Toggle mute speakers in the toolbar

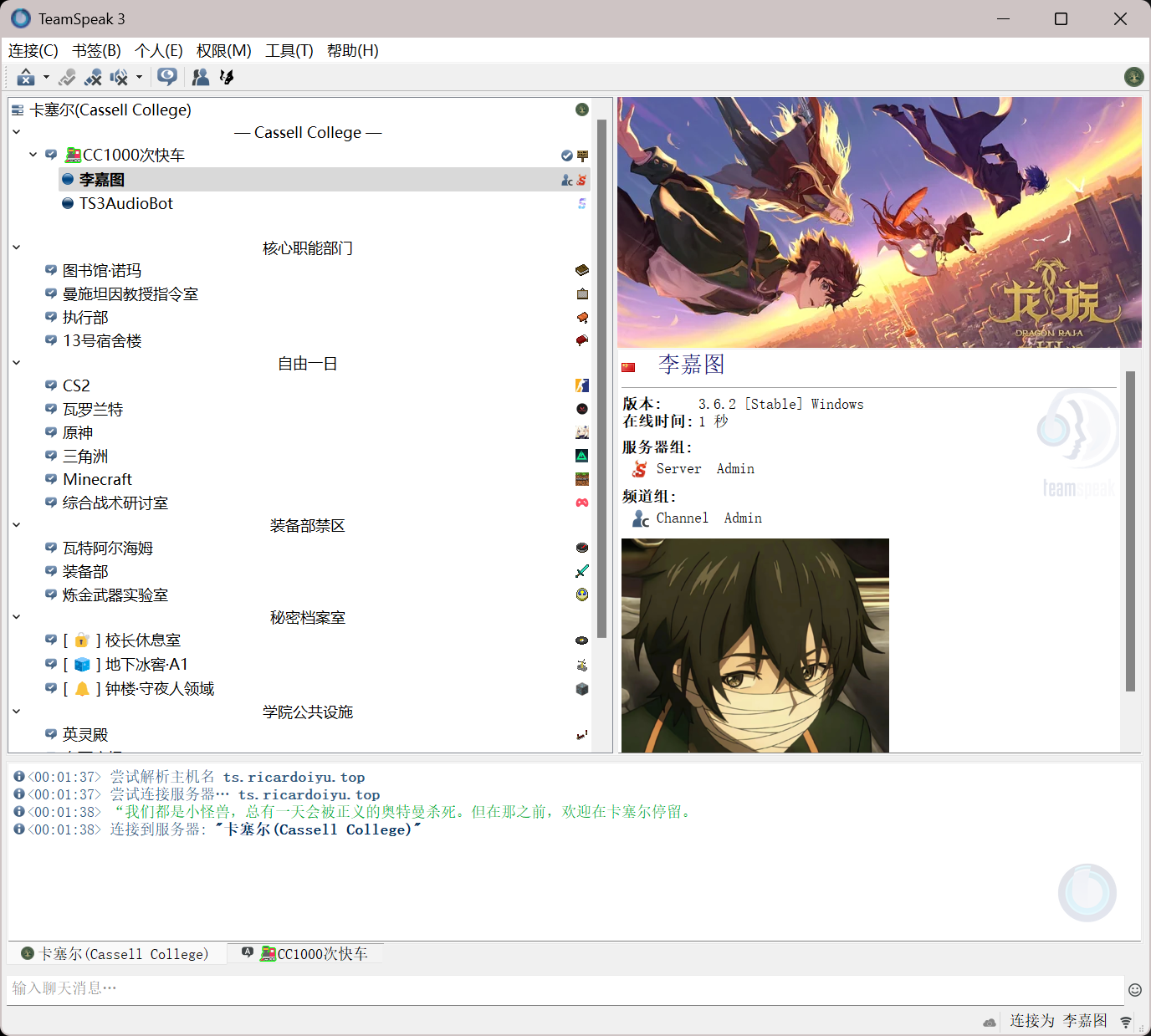(119, 78)
